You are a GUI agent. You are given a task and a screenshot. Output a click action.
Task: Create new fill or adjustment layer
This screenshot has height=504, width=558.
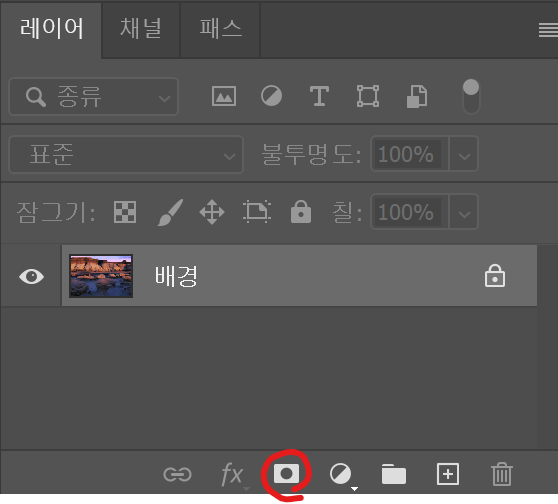tap(341, 474)
